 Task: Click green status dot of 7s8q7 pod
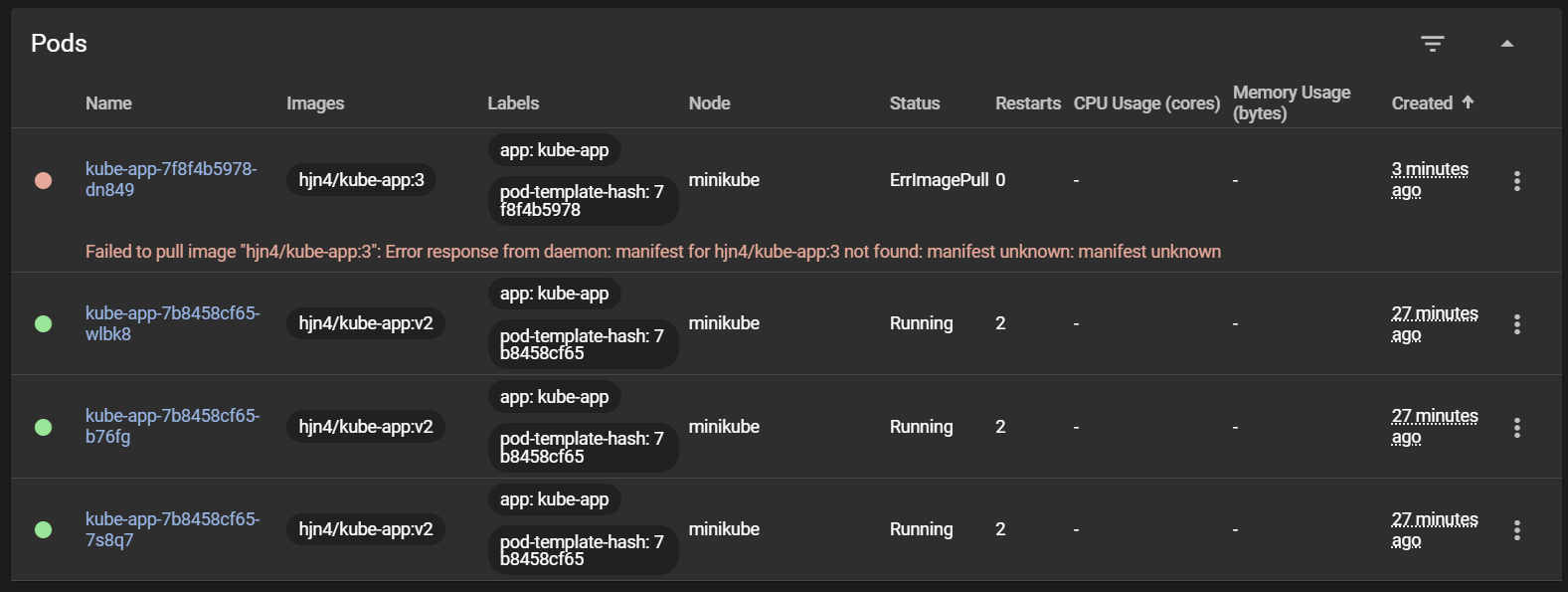pyautogui.click(x=44, y=529)
